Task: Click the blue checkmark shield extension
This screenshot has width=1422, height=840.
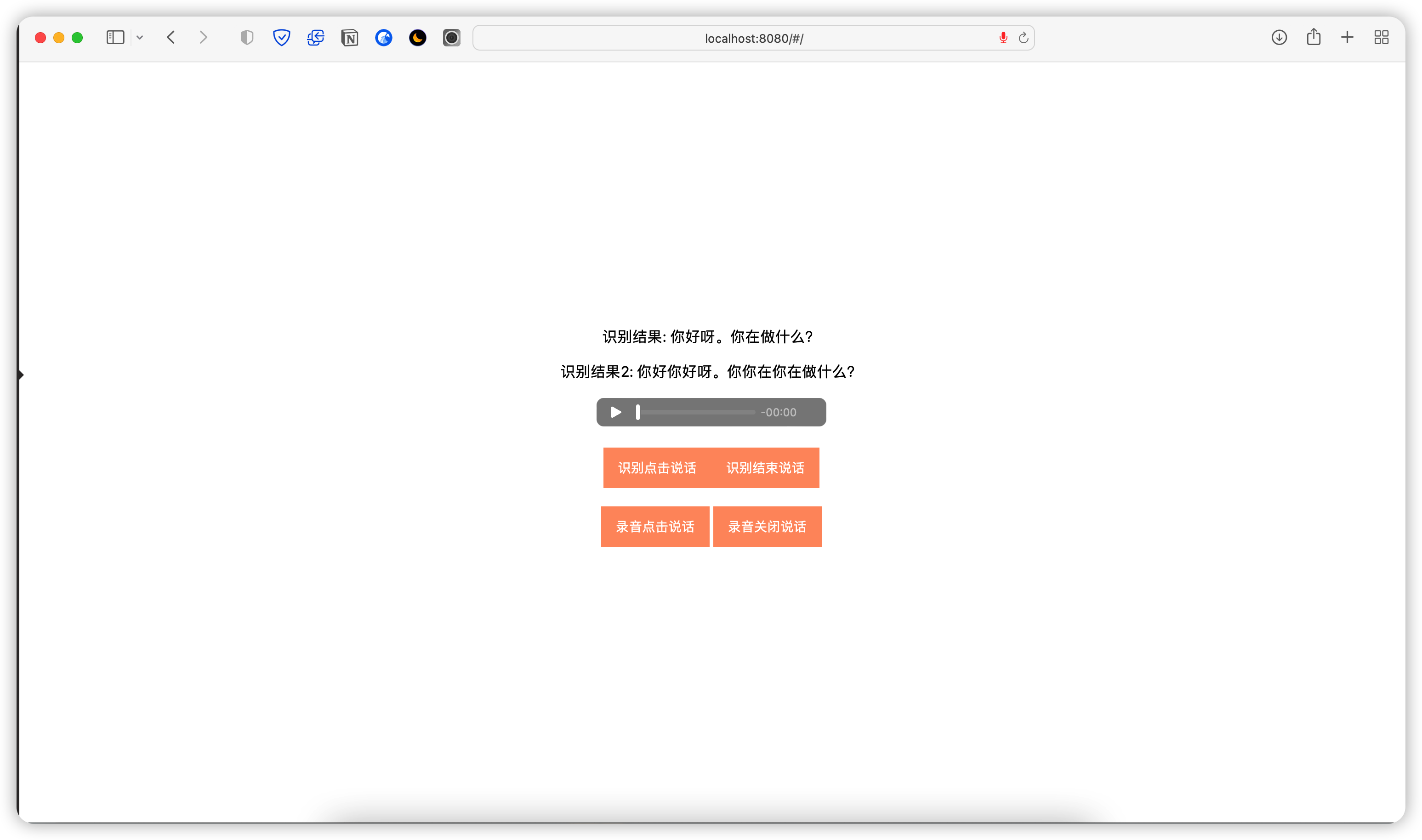Action: (281, 37)
